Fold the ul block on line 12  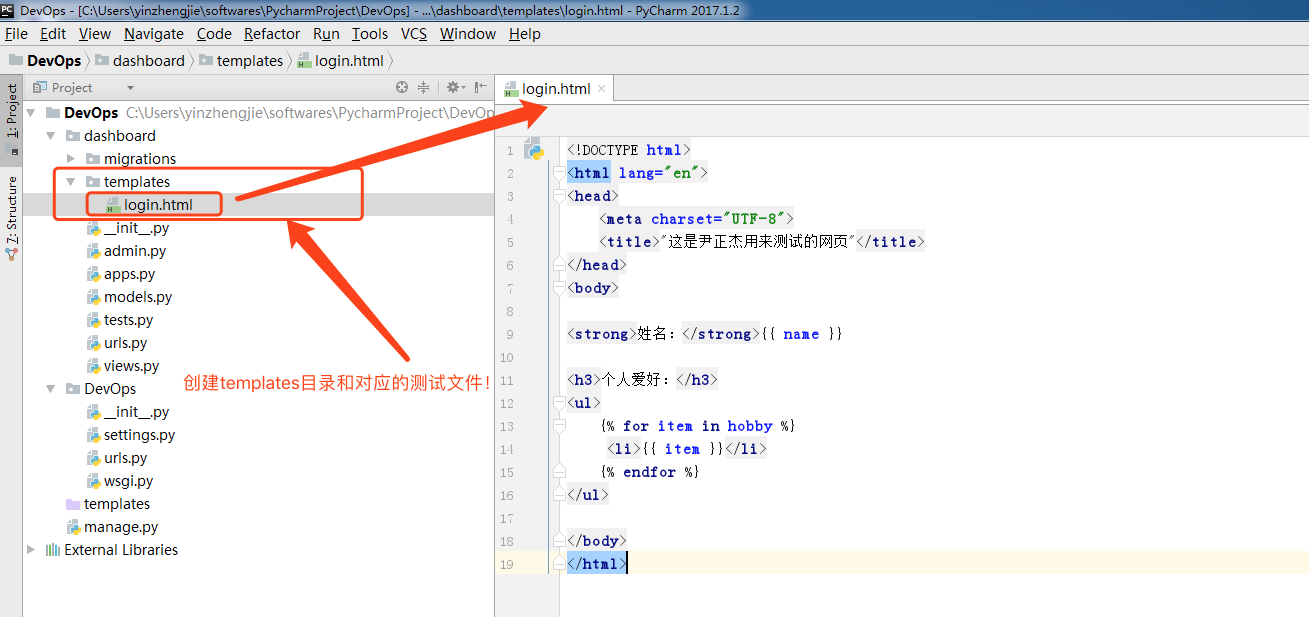click(560, 403)
